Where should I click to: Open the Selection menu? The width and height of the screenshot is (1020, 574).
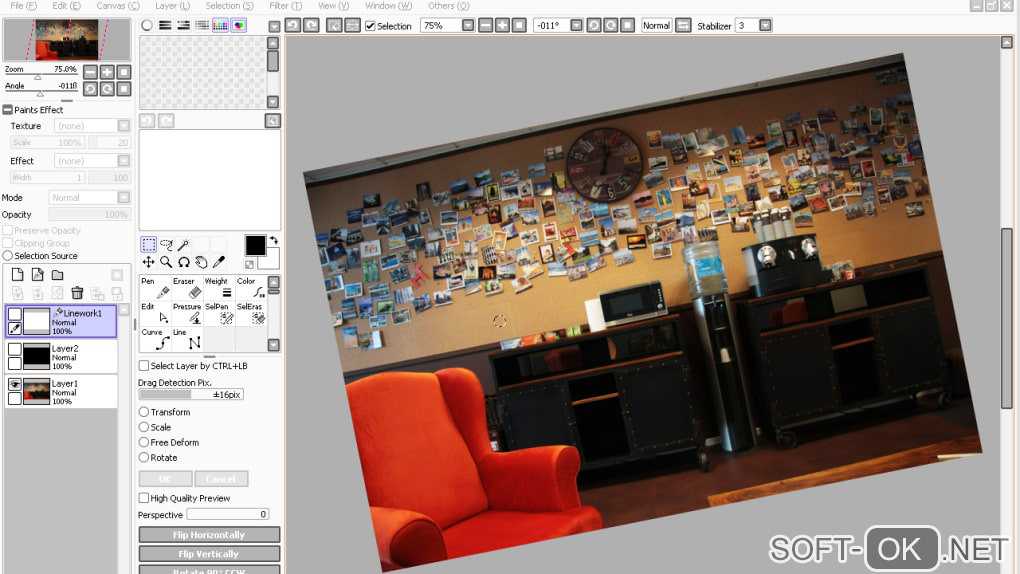[x=229, y=5]
